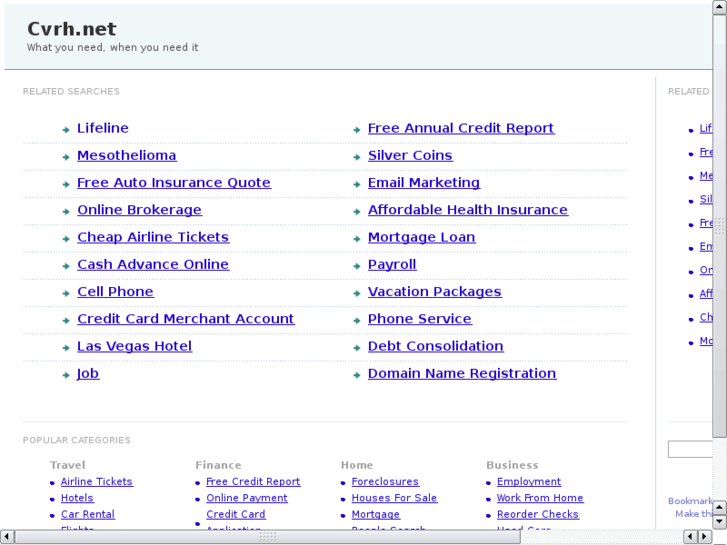Click the arrow icon next to Cell Phone
The height and width of the screenshot is (545, 727).
point(66,293)
